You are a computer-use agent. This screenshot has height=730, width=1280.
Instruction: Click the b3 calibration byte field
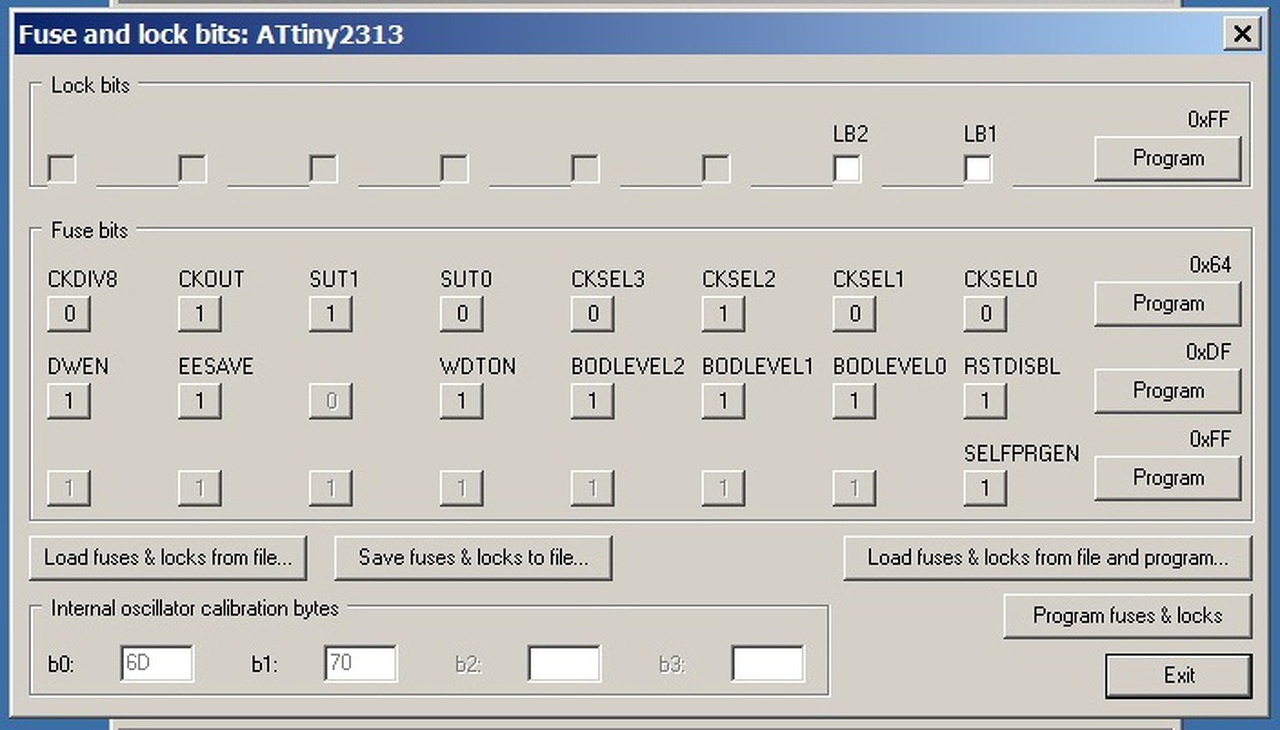click(768, 663)
